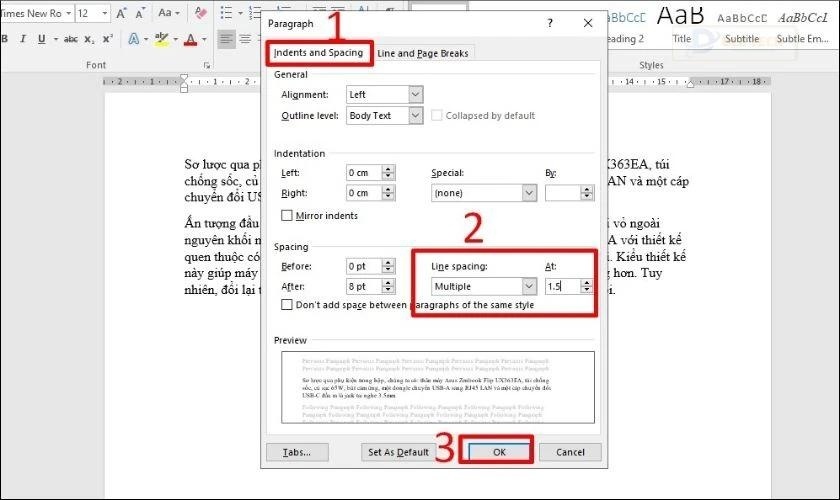This screenshot has height=500, width=840.
Task: Open the font name dropdown
Action: (69, 13)
